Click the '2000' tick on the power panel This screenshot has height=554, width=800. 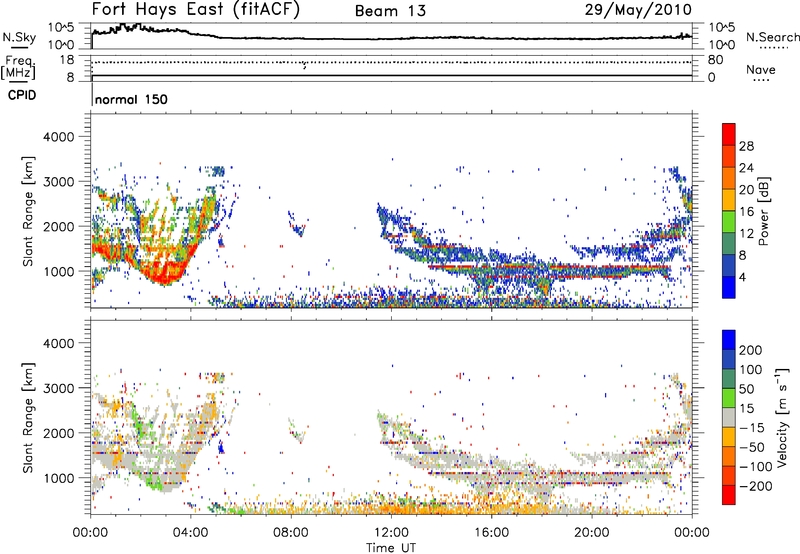(x=59, y=226)
